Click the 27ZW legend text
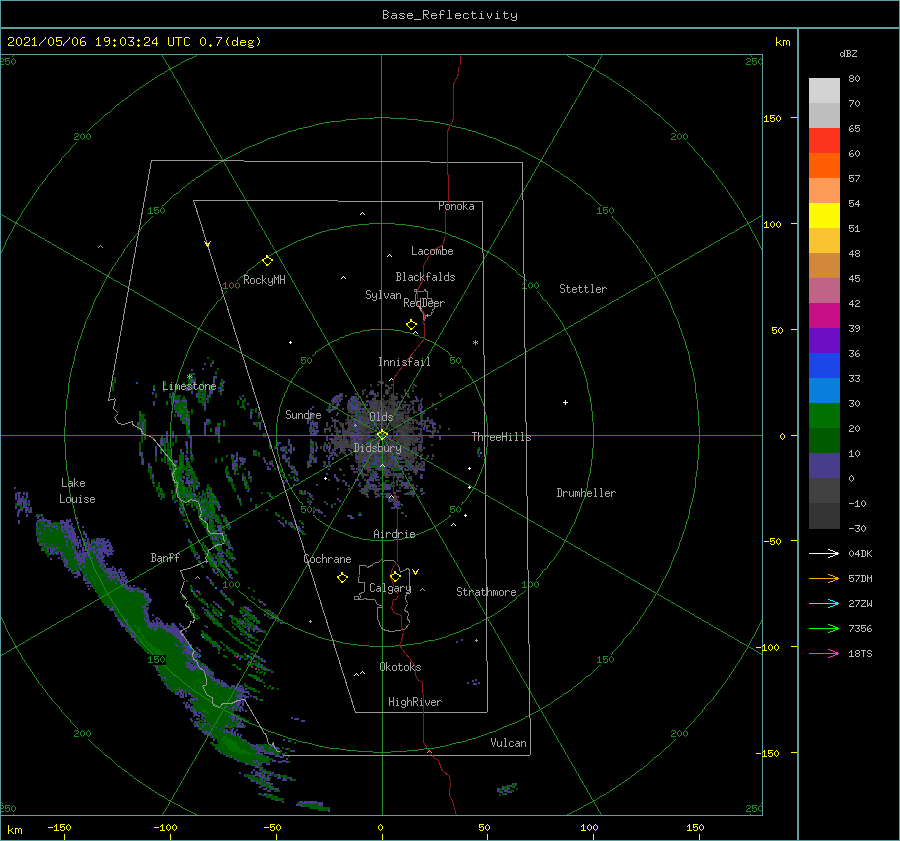Image resolution: width=900 pixels, height=841 pixels. pyautogui.click(x=860, y=603)
